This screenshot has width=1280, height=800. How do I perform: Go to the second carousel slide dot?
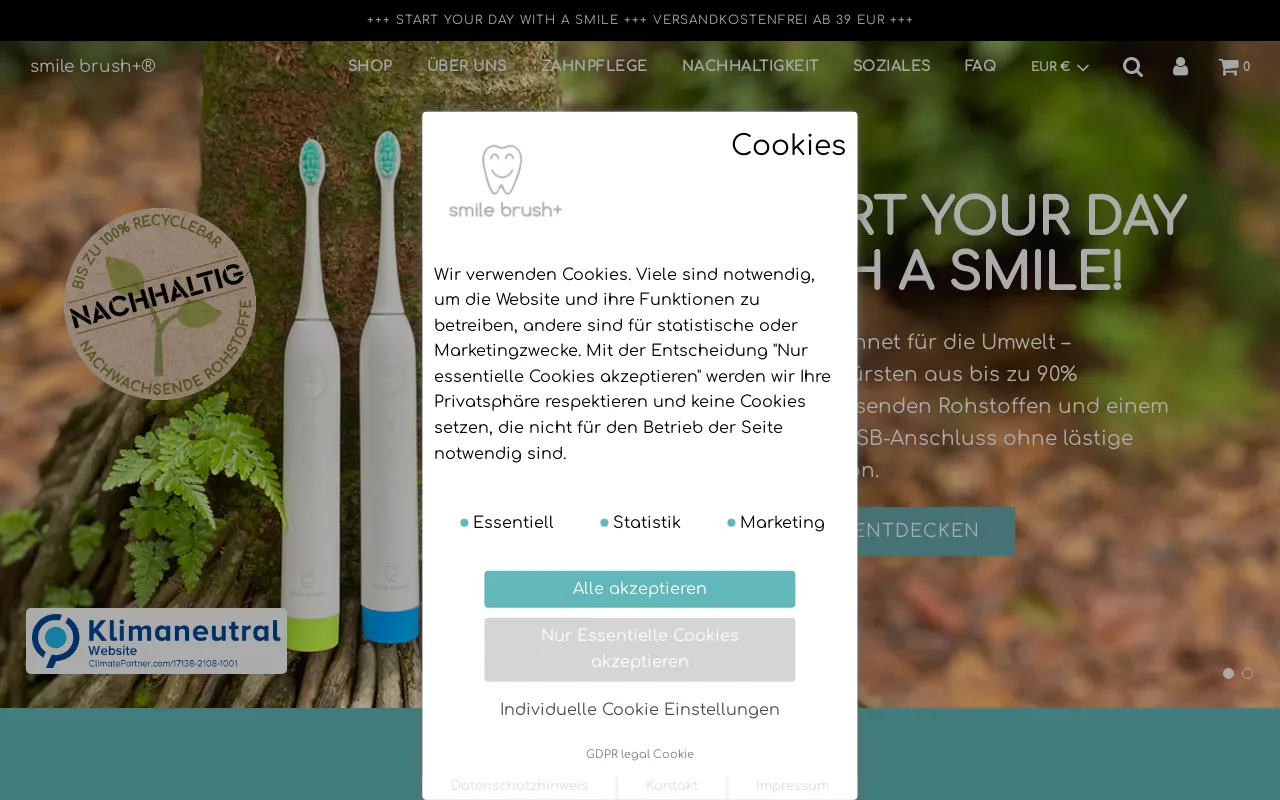(1247, 674)
